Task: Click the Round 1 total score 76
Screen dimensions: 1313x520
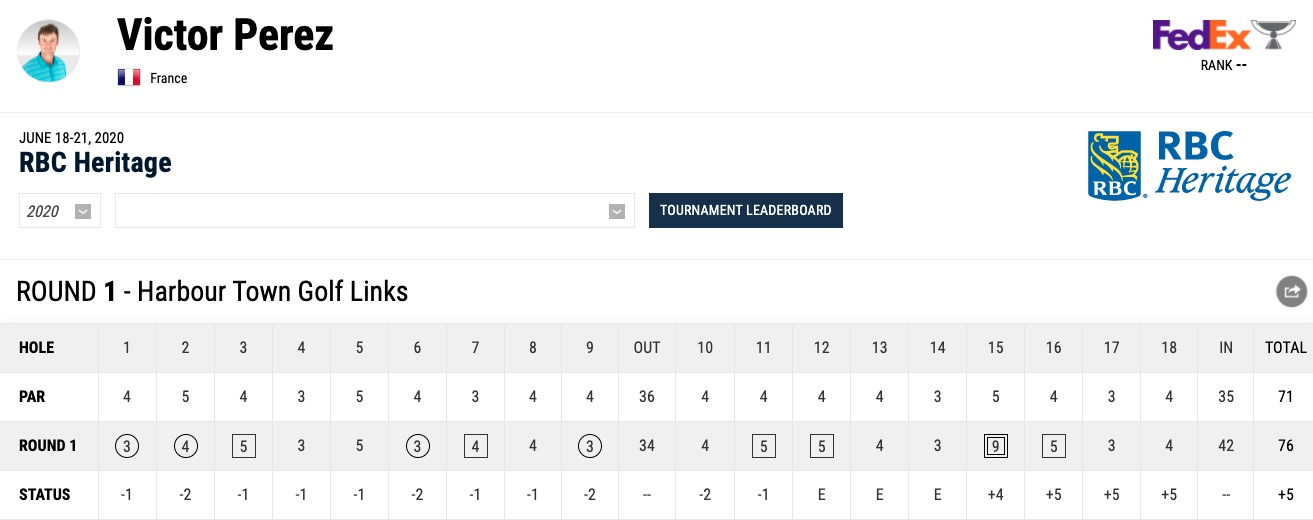Action: pyautogui.click(x=1285, y=446)
